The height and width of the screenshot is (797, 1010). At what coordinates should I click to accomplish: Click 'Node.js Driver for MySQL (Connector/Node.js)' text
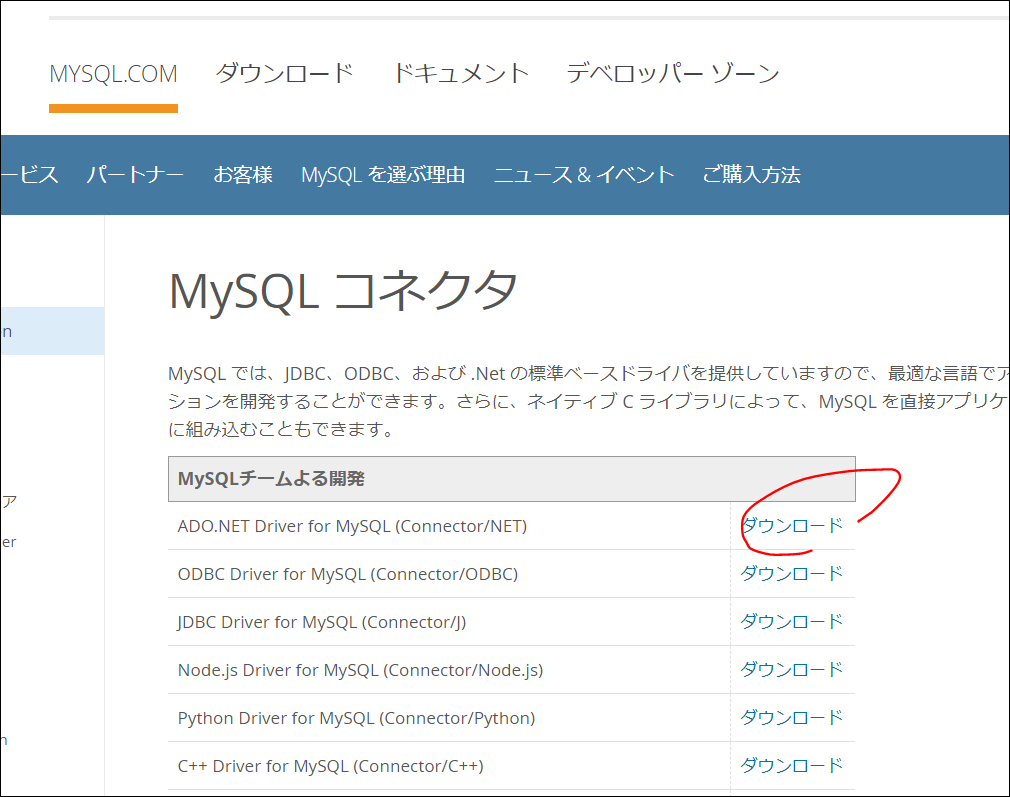tap(361, 670)
